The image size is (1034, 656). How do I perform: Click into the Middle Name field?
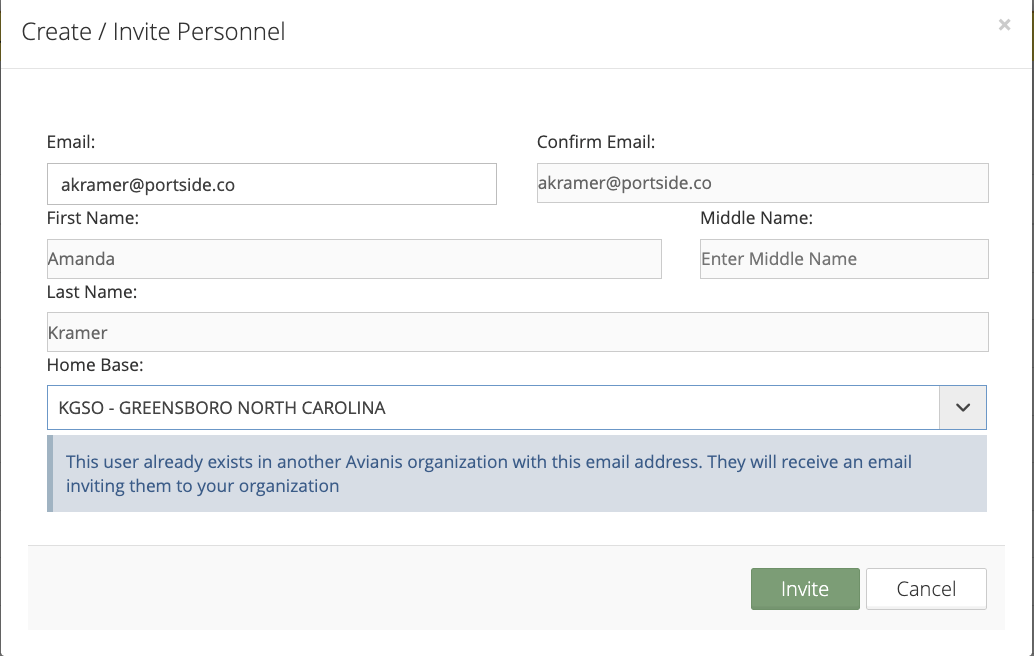point(843,259)
